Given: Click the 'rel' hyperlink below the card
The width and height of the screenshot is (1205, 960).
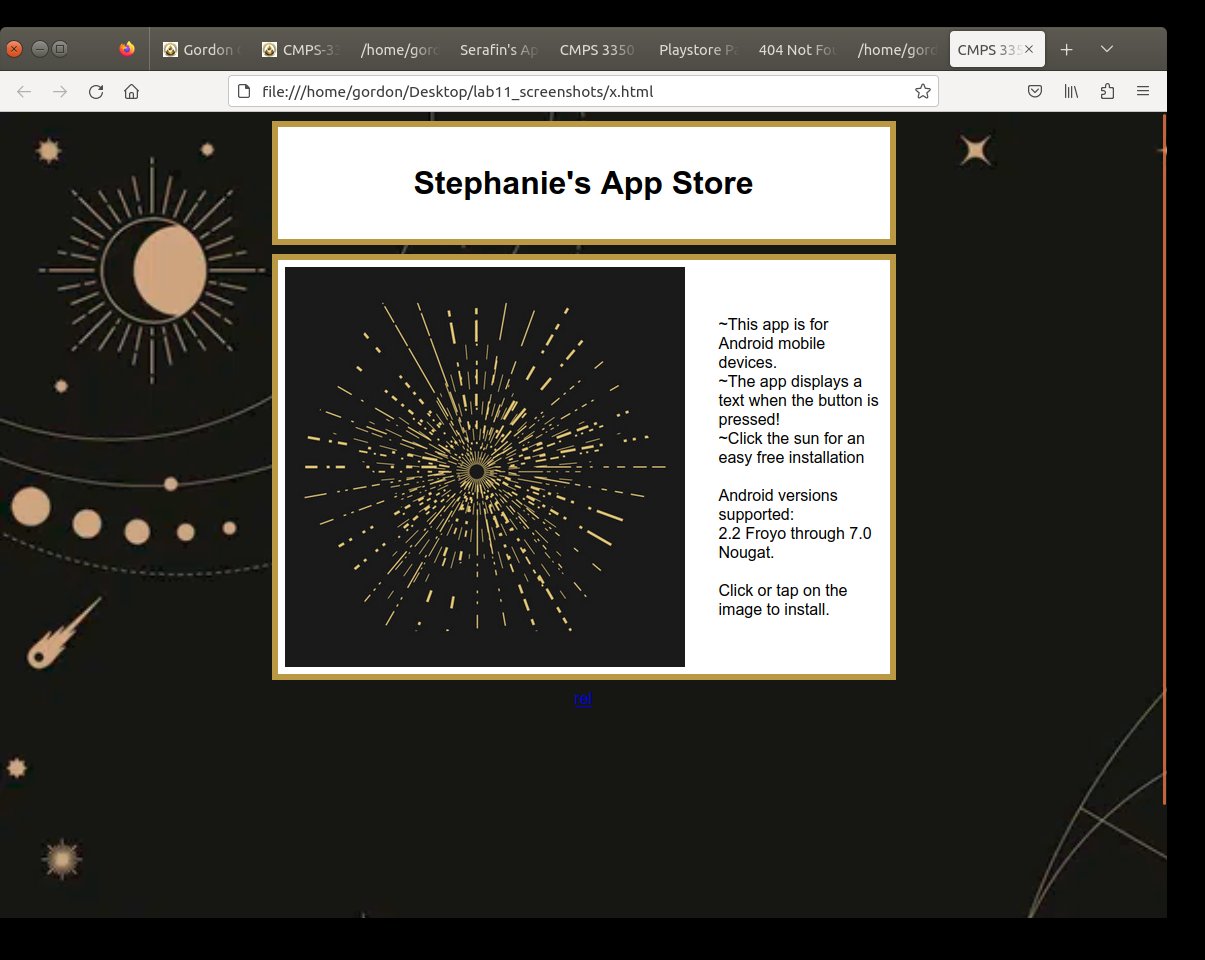Looking at the screenshot, I should pos(582,699).
